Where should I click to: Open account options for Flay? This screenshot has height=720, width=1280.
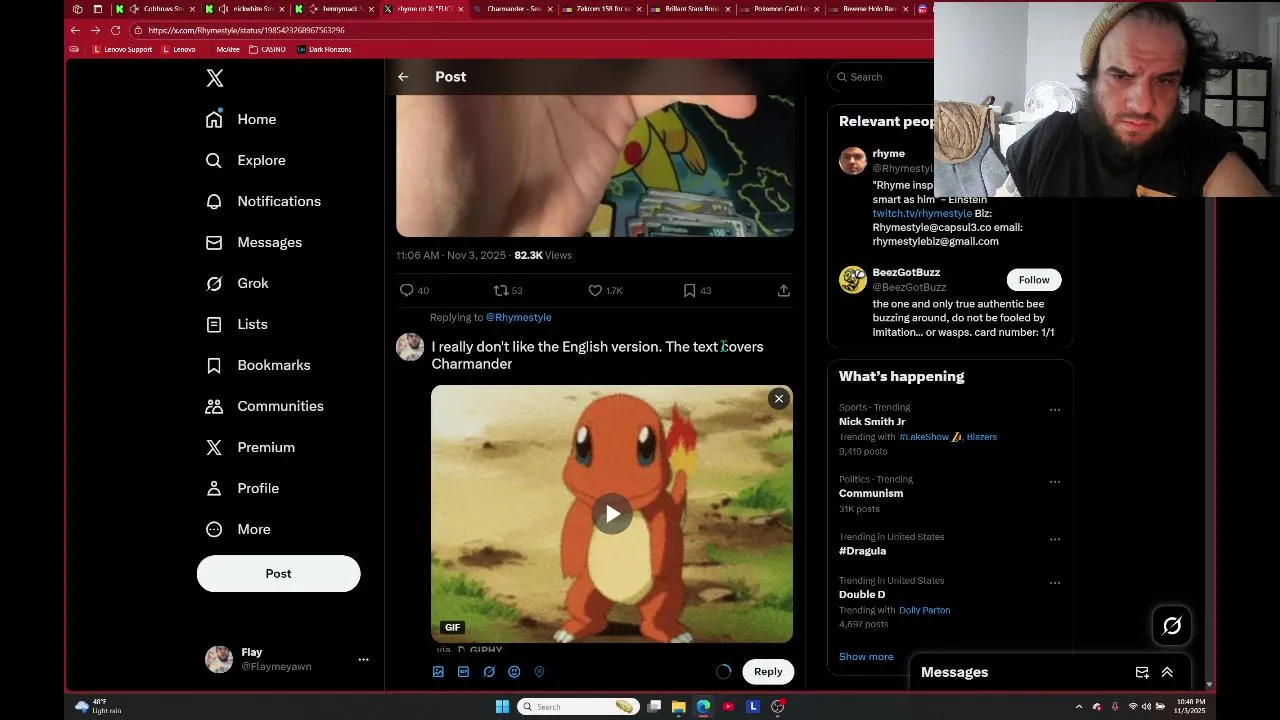coord(363,659)
